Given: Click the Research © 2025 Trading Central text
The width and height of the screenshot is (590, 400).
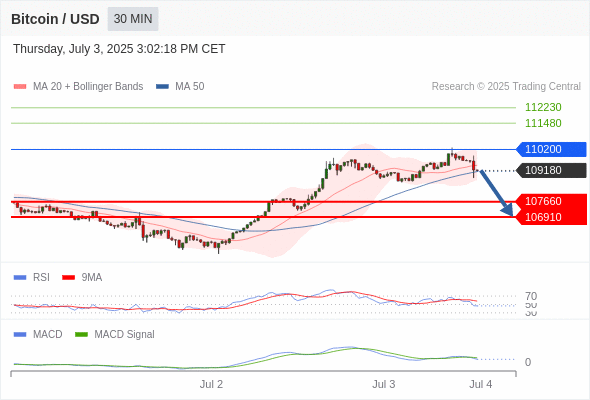Looking at the screenshot, I should click(506, 87).
